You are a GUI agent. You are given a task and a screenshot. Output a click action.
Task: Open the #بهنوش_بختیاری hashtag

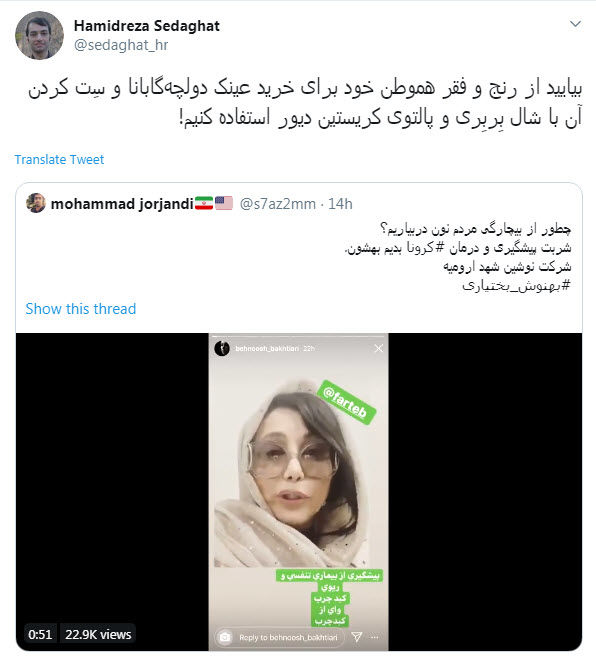[x=516, y=285]
